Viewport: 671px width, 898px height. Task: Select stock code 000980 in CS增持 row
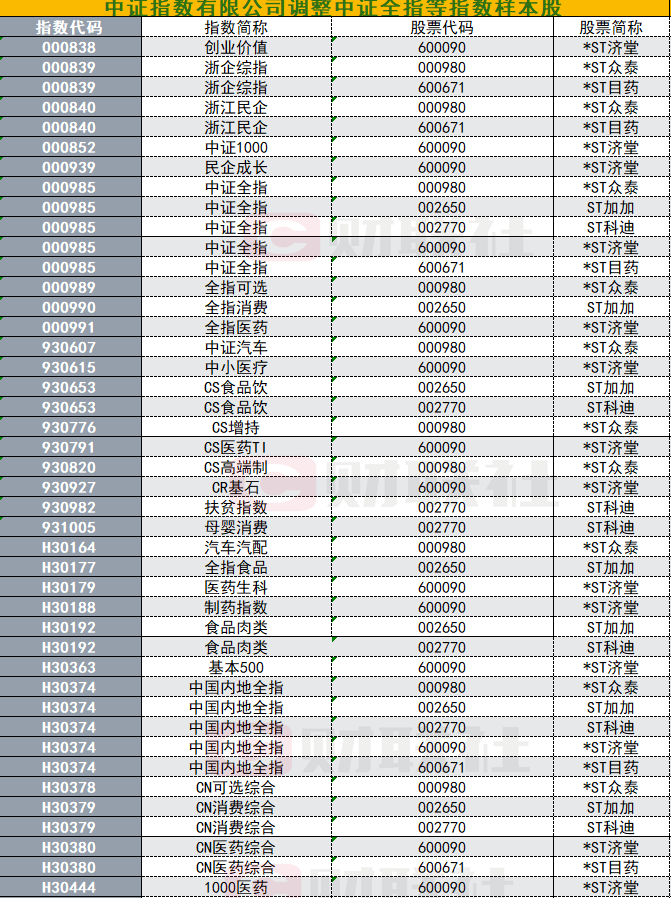click(442, 428)
